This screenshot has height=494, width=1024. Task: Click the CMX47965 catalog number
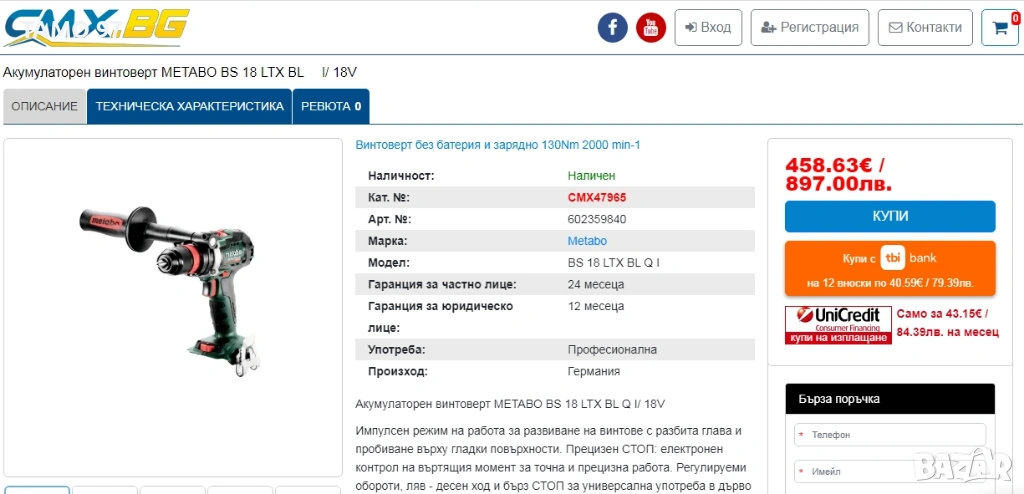pos(597,197)
